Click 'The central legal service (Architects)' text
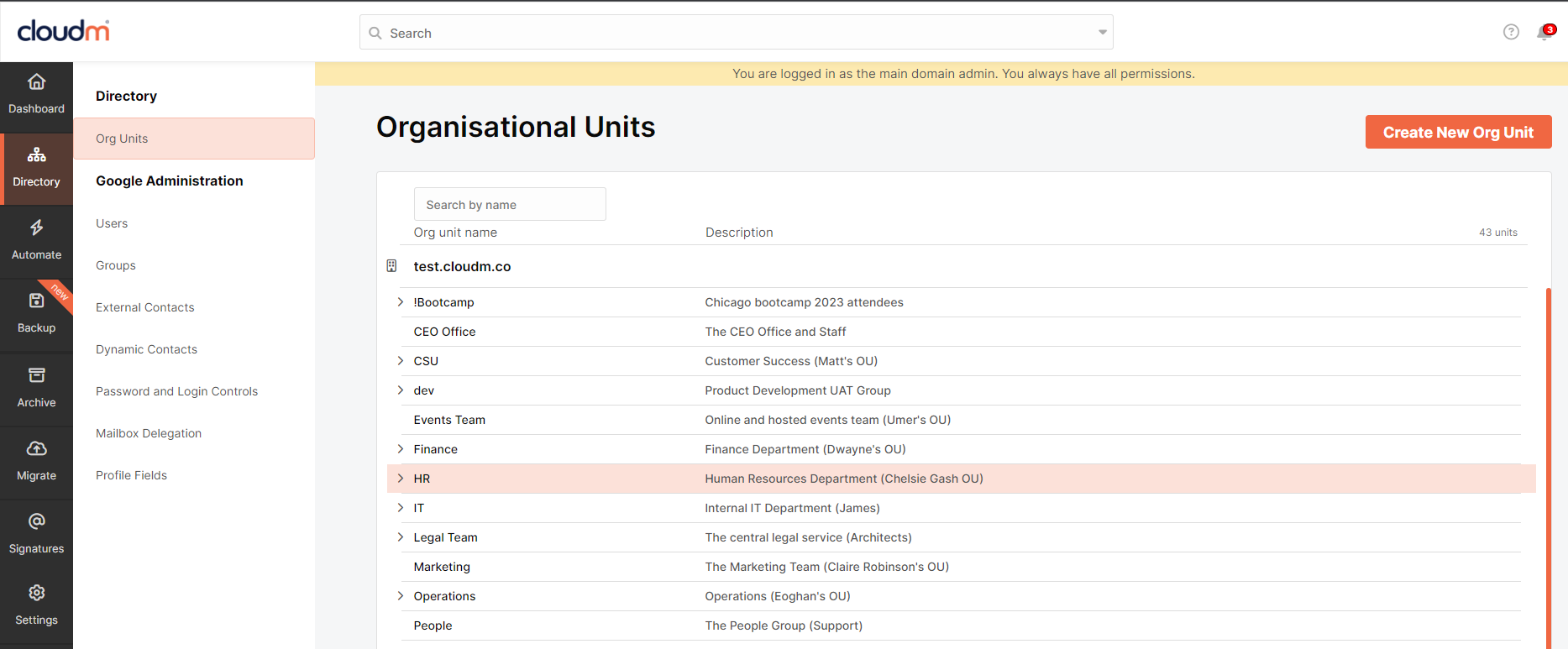 coord(809,537)
